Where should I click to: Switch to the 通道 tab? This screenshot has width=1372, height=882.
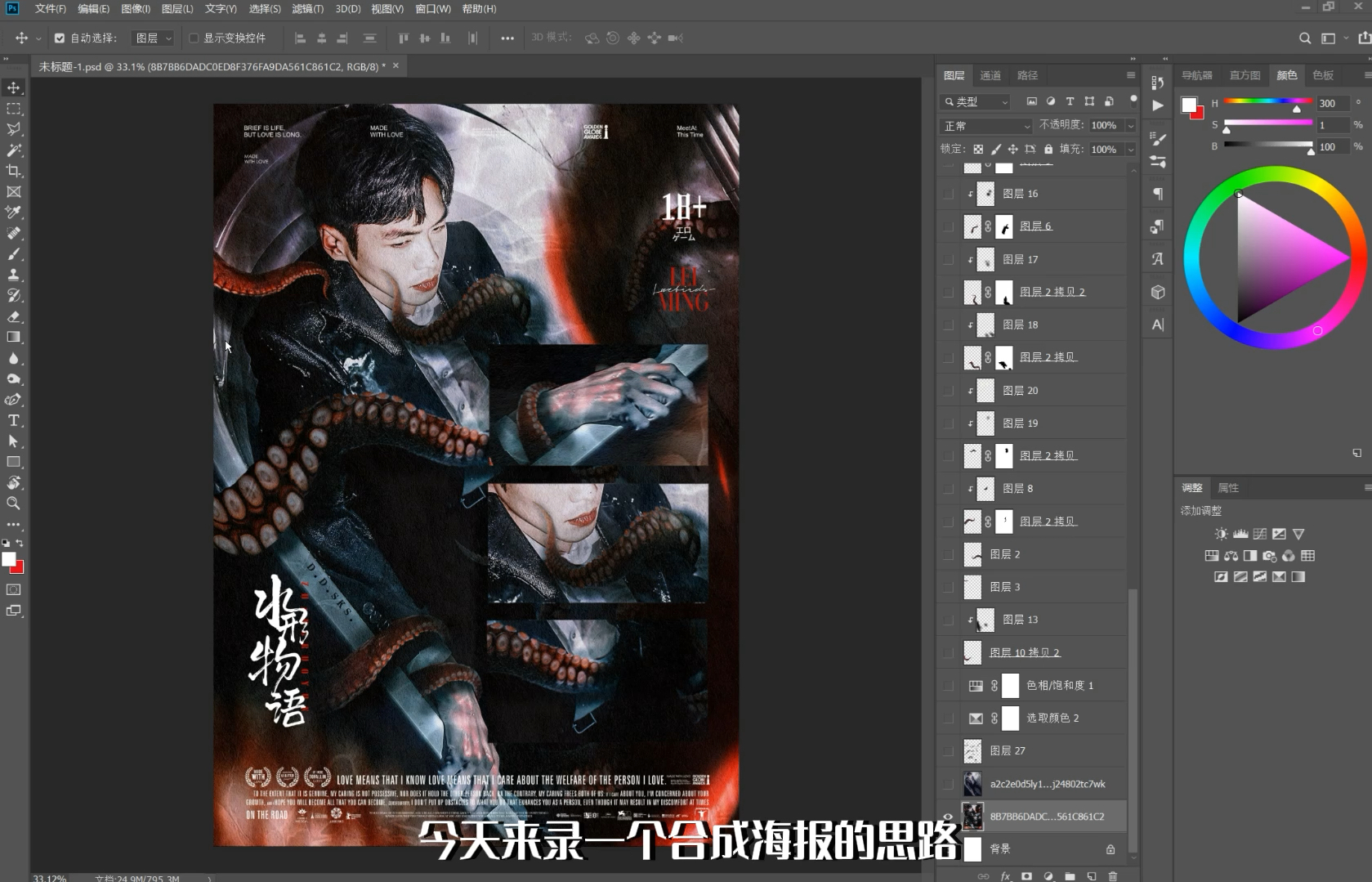point(990,75)
